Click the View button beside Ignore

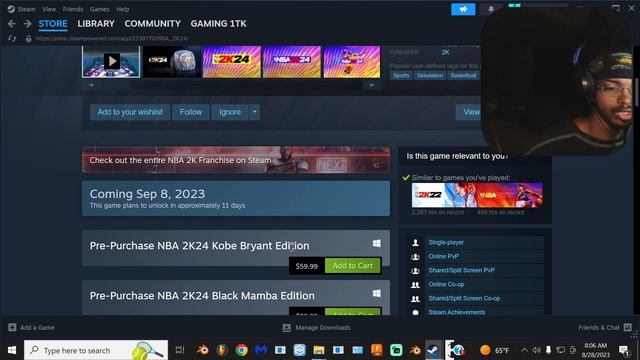click(469, 112)
